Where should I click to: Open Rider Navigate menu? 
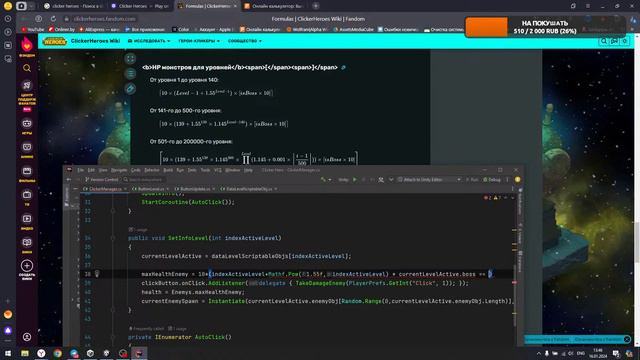(119, 170)
